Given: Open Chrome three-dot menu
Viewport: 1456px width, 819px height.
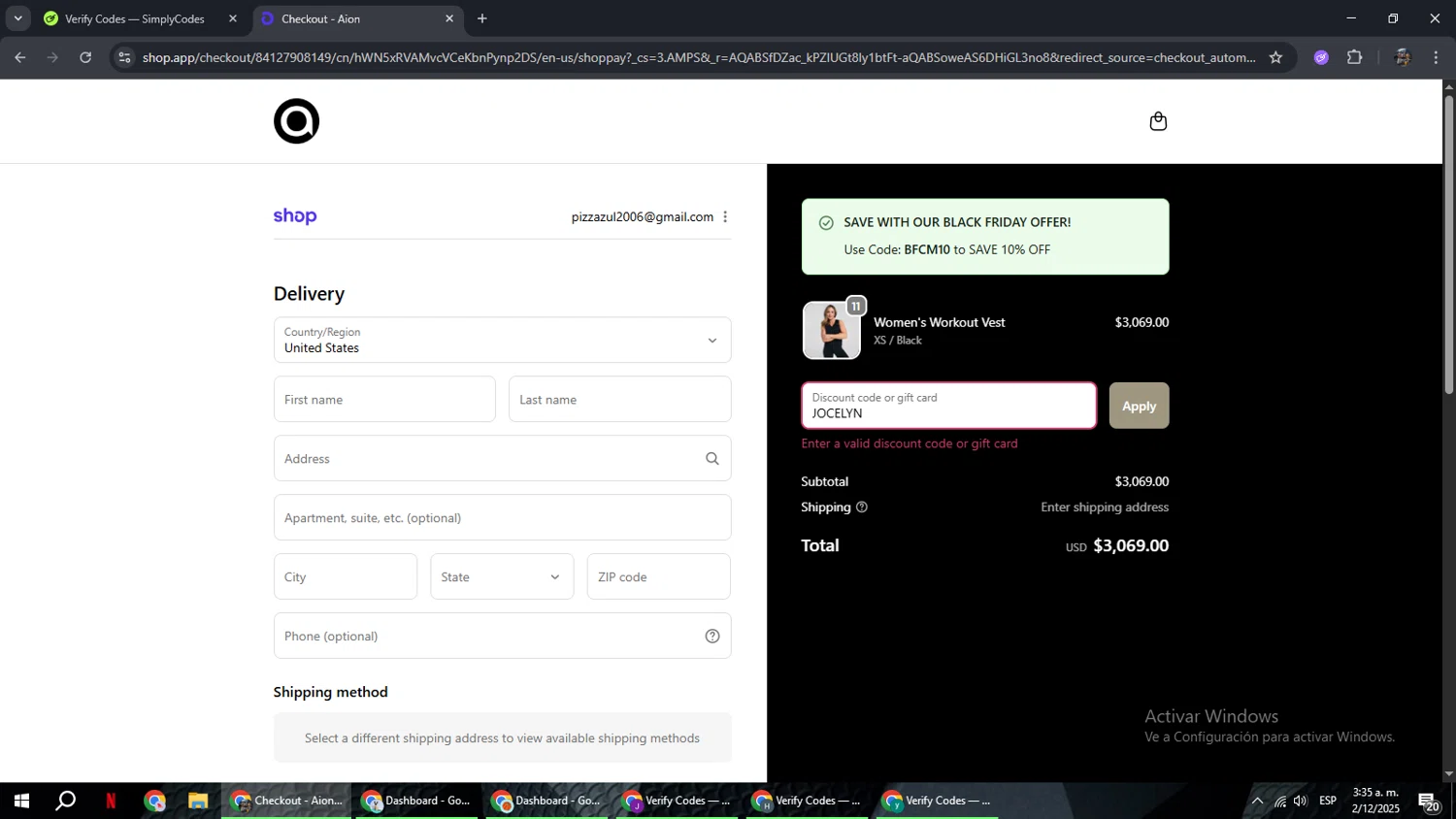Looking at the screenshot, I should pyautogui.click(x=1436, y=57).
